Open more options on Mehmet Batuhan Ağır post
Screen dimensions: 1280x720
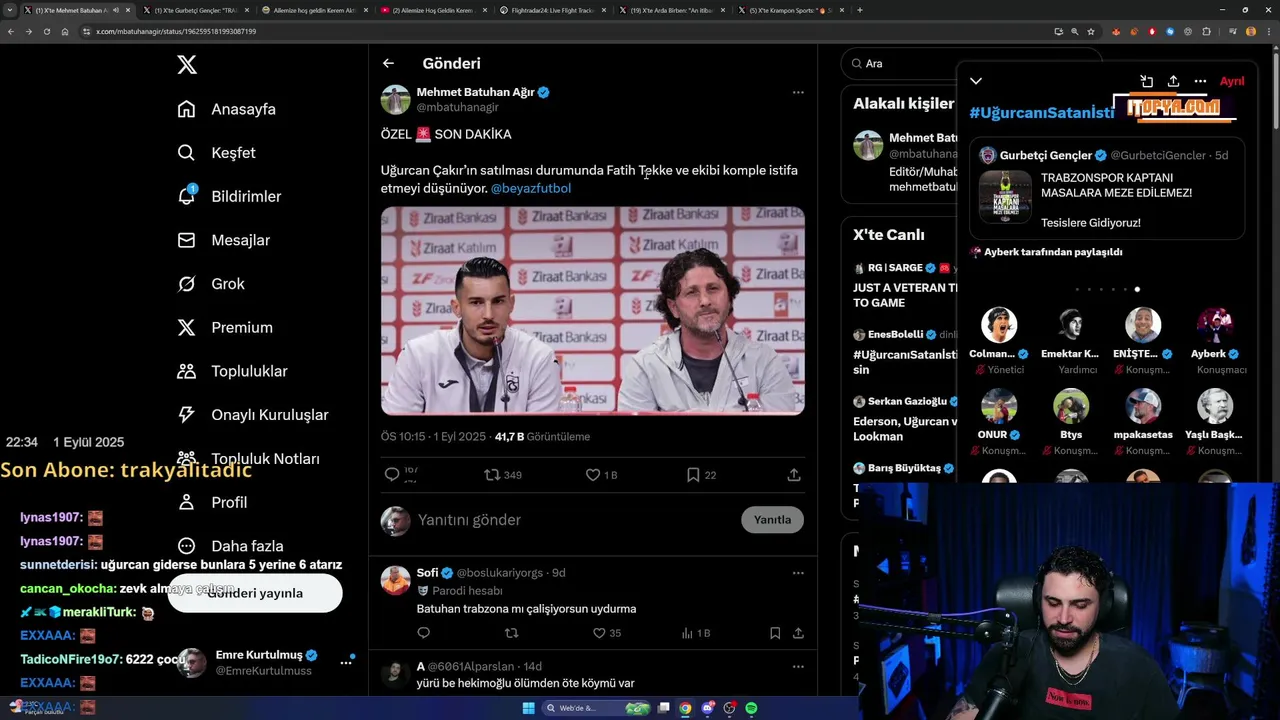click(798, 92)
